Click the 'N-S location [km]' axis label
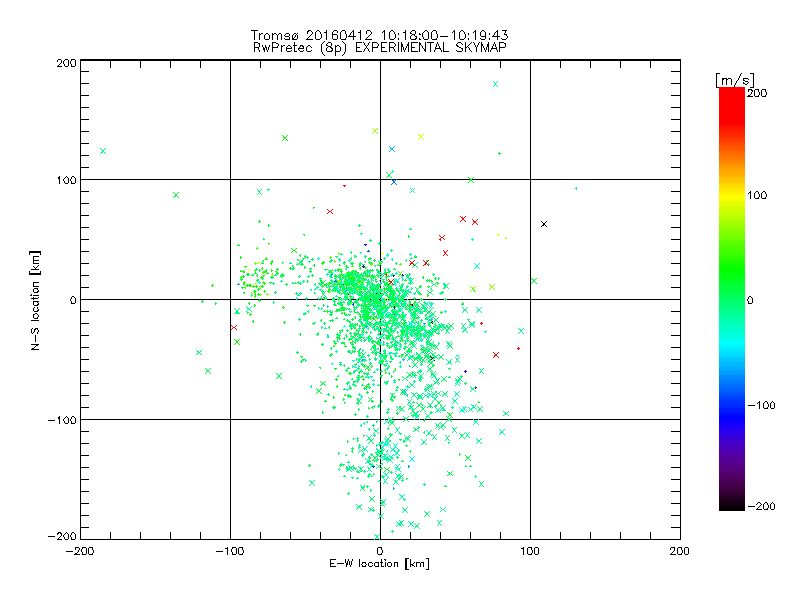Viewport: 800px width, 600px height. 35,301
